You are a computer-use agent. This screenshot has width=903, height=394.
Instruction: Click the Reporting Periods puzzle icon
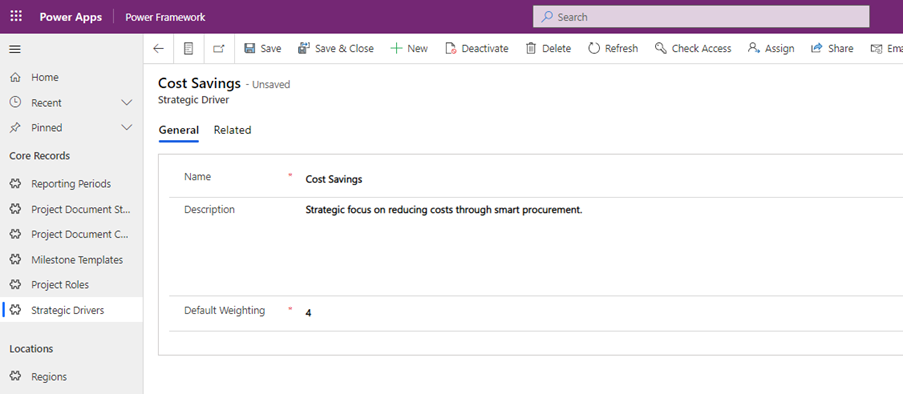pyautogui.click(x=16, y=184)
